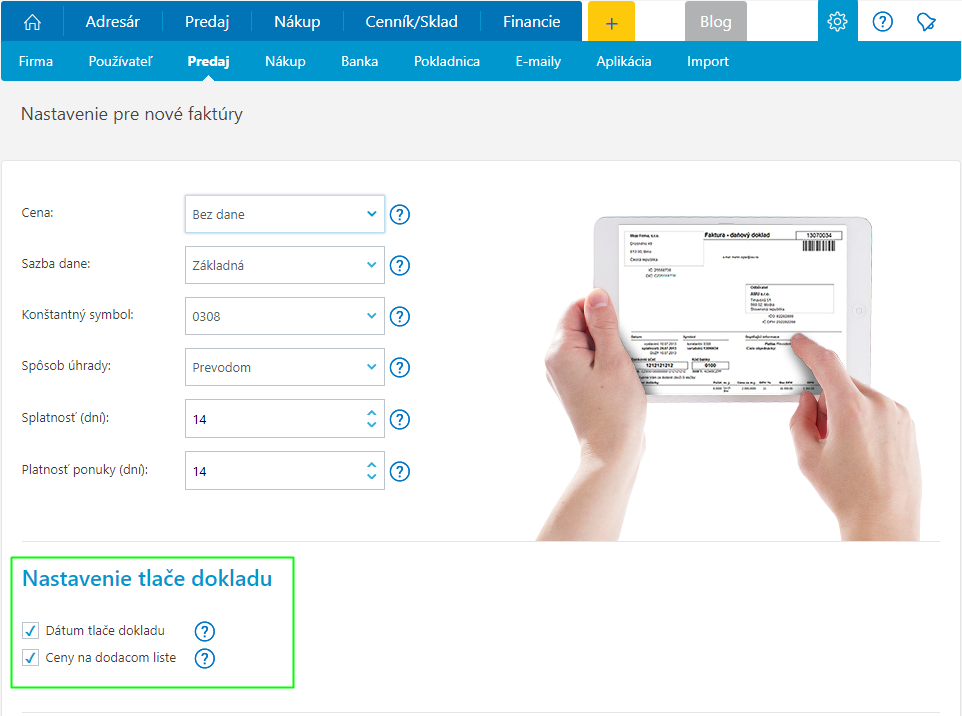The width and height of the screenshot is (962, 716).
Task: Switch to the E-maily settings tab
Action: [538, 61]
